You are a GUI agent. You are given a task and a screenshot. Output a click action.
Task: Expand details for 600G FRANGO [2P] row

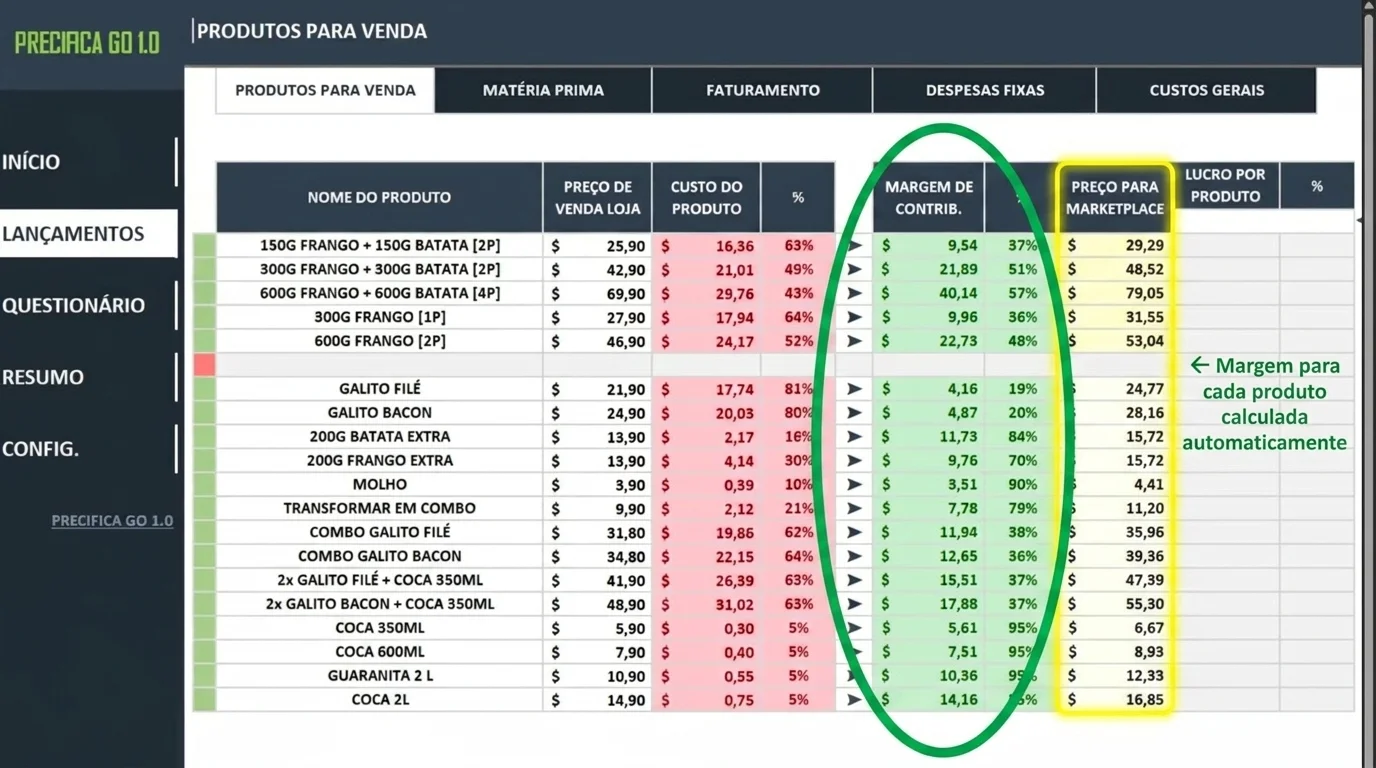[855, 340]
